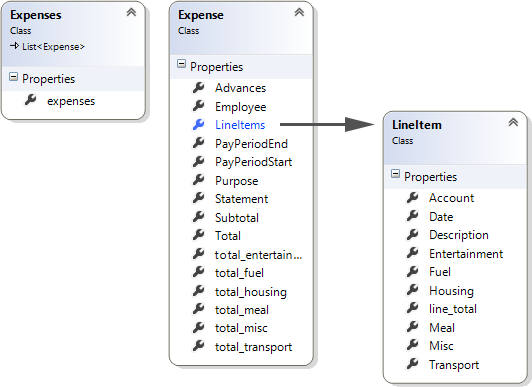Click List<Expense> base type label
Screen dimensions: 532x387
53,46
